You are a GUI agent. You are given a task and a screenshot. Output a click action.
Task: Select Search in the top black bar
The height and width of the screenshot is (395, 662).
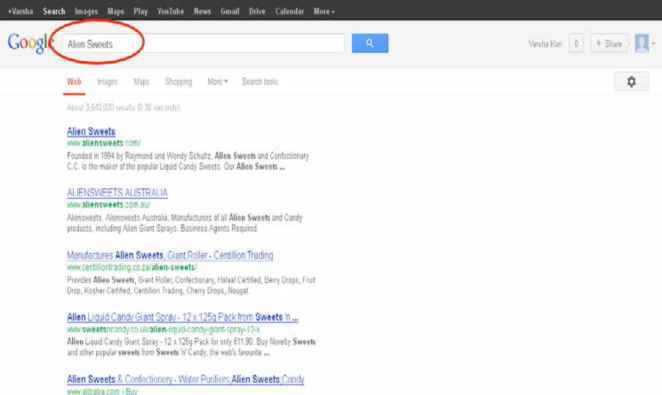[x=54, y=11]
